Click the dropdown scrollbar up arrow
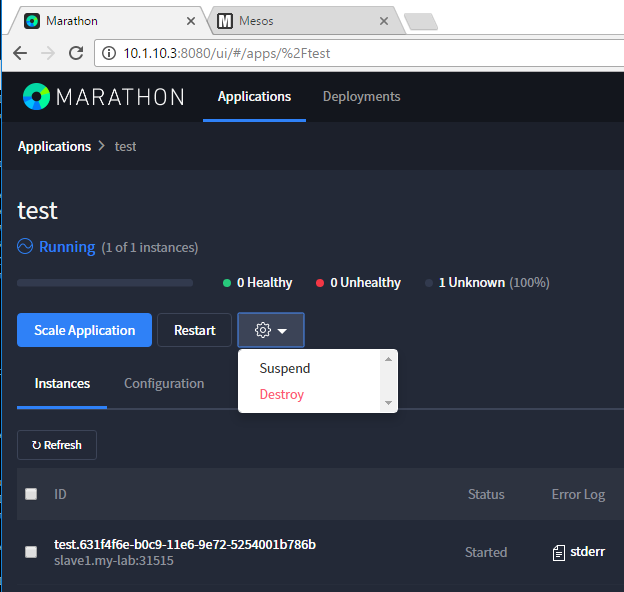 [x=388, y=359]
